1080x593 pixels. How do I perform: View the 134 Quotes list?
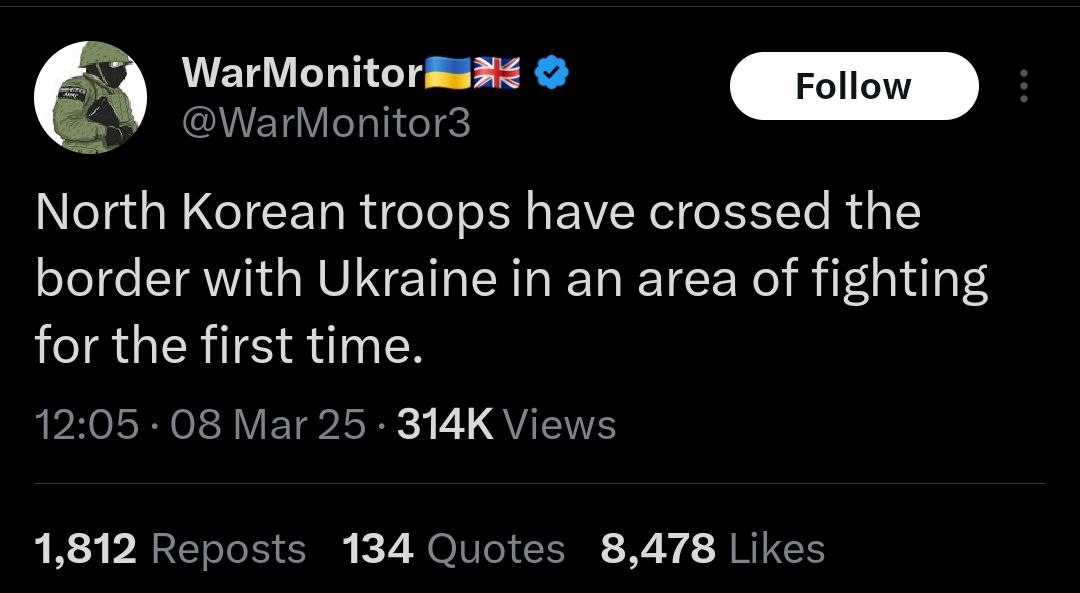tap(453, 549)
